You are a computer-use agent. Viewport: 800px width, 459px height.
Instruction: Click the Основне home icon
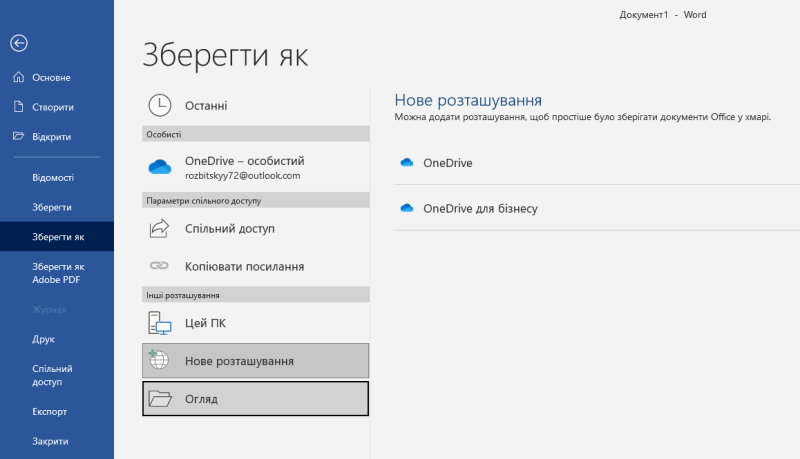(18, 77)
